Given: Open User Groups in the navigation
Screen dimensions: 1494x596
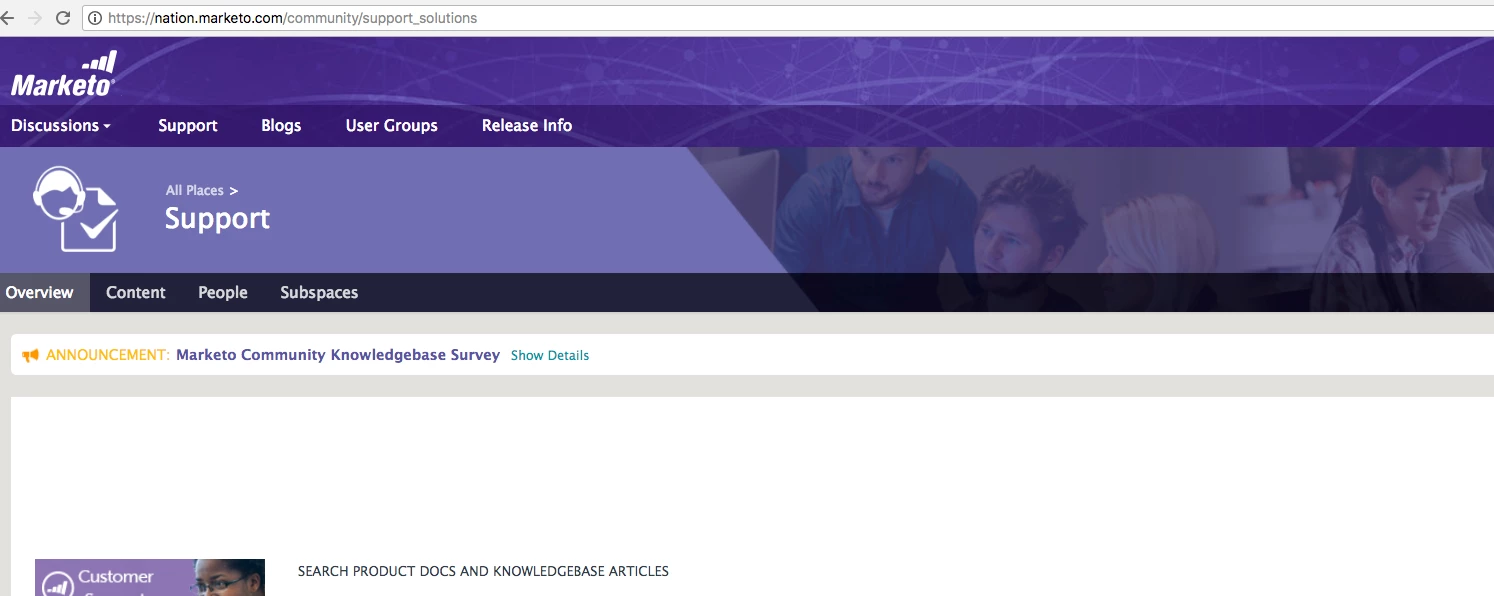Looking at the screenshot, I should pyautogui.click(x=392, y=125).
